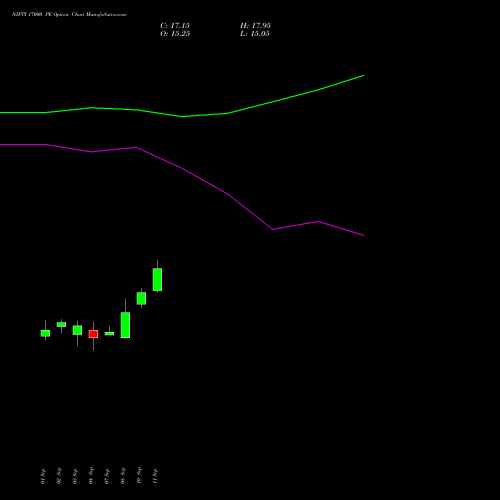
Task: Click the '02 Sep' date label
Action: 59,476
